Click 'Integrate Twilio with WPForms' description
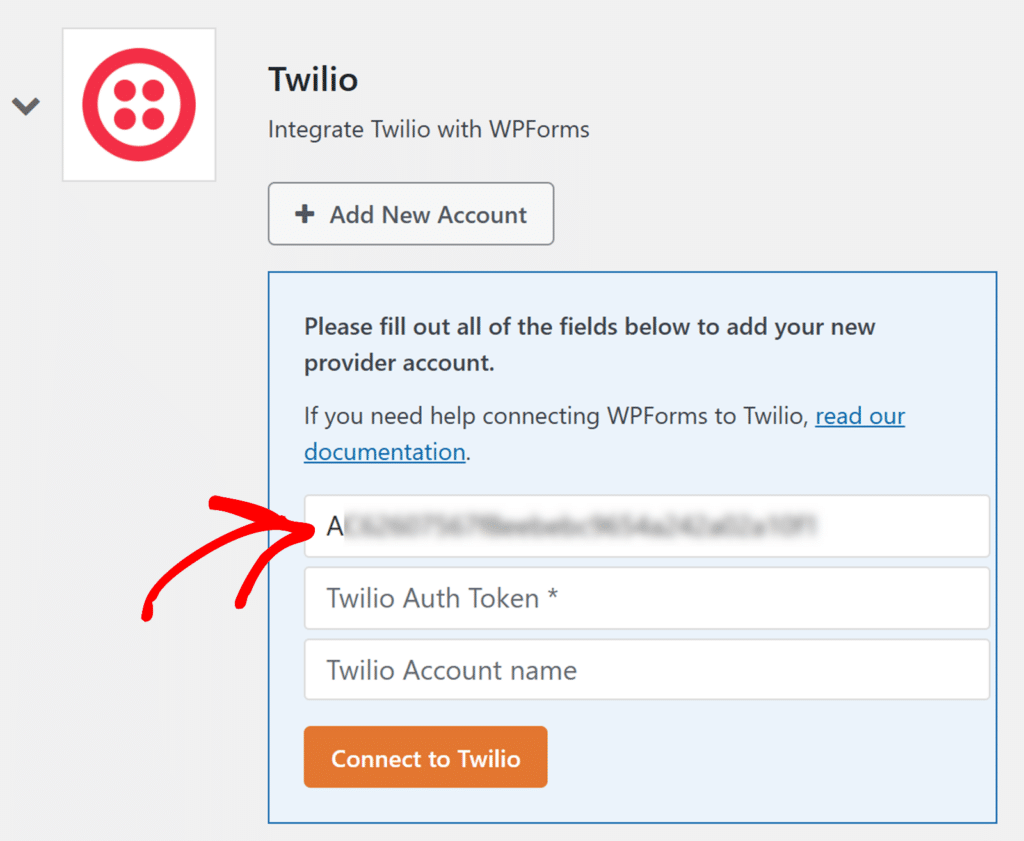Viewport: 1024px width, 841px height. [x=428, y=129]
